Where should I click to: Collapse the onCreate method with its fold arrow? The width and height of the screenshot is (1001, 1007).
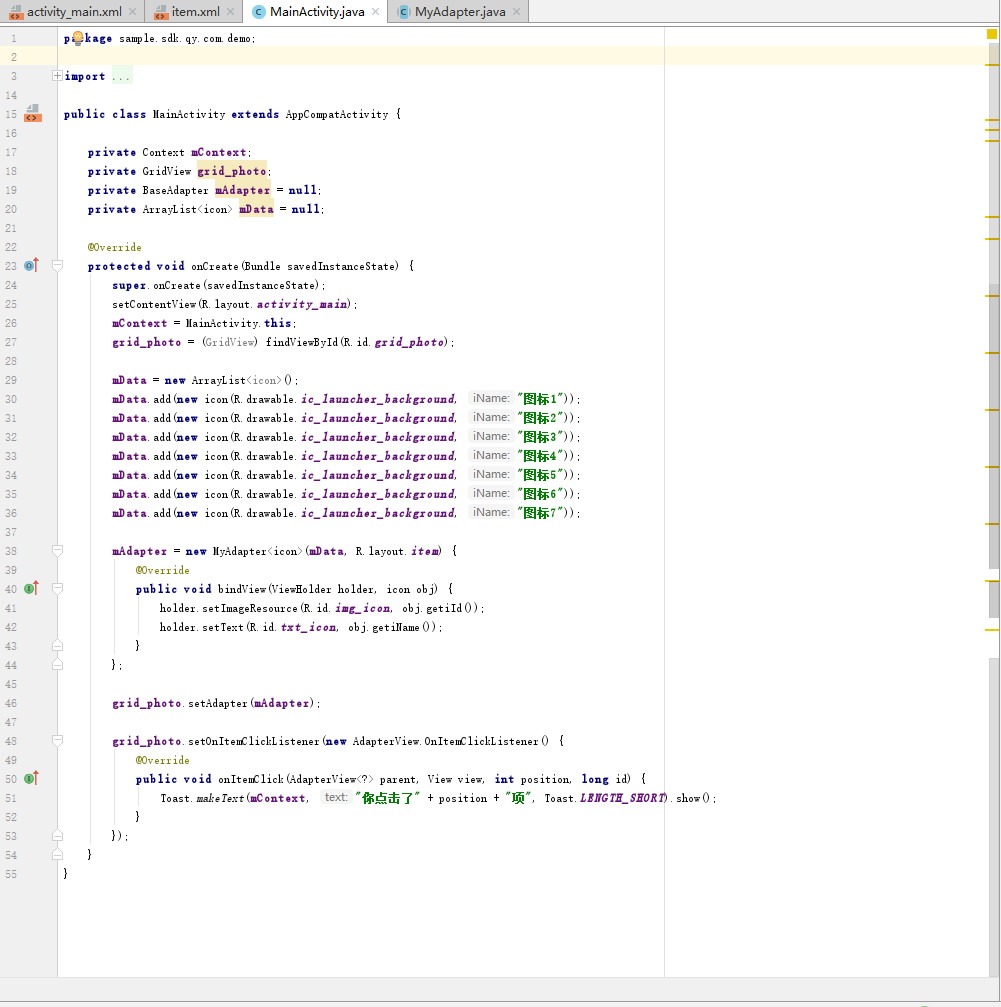point(58,266)
